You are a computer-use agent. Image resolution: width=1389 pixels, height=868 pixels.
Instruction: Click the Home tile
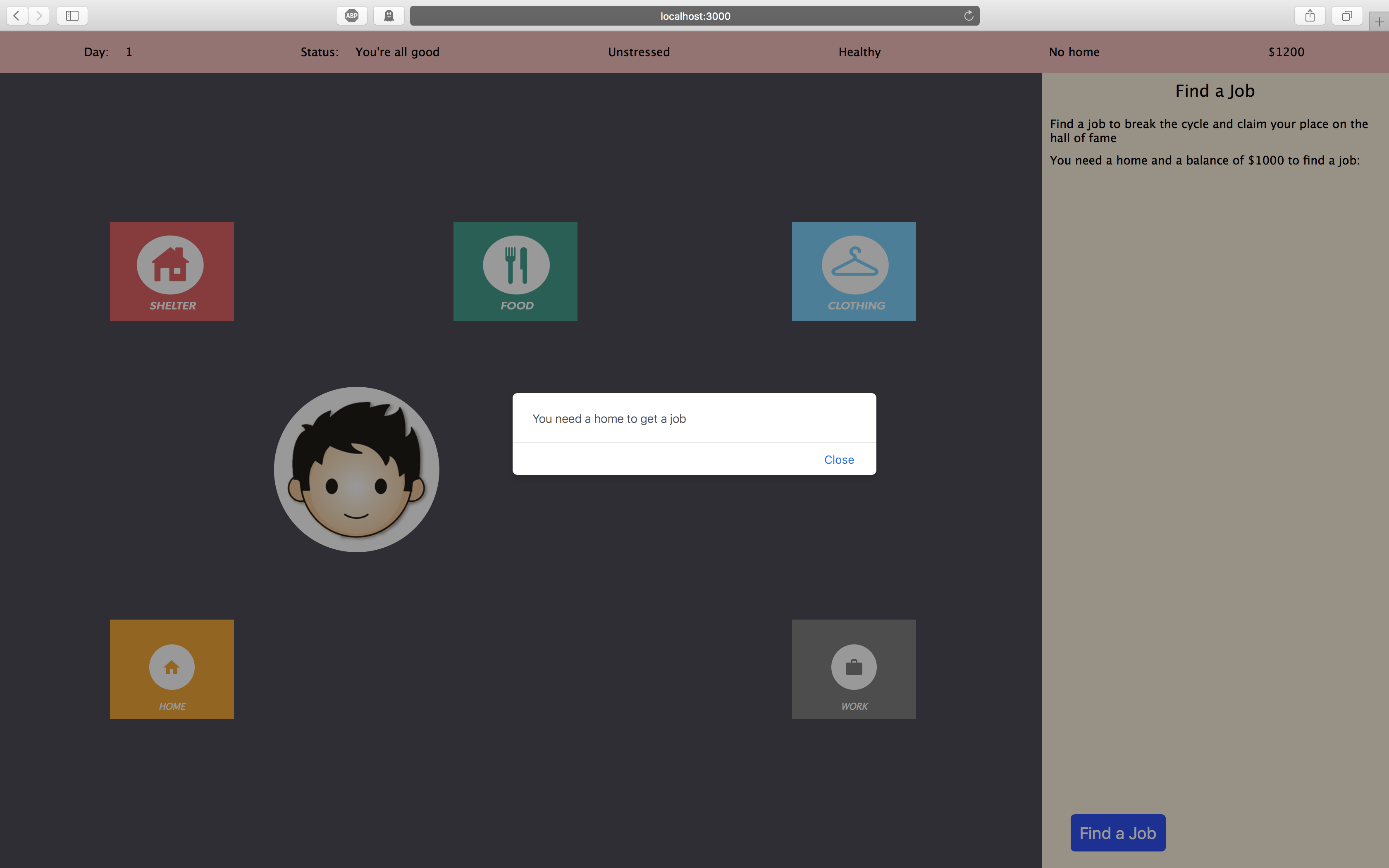(172, 668)
